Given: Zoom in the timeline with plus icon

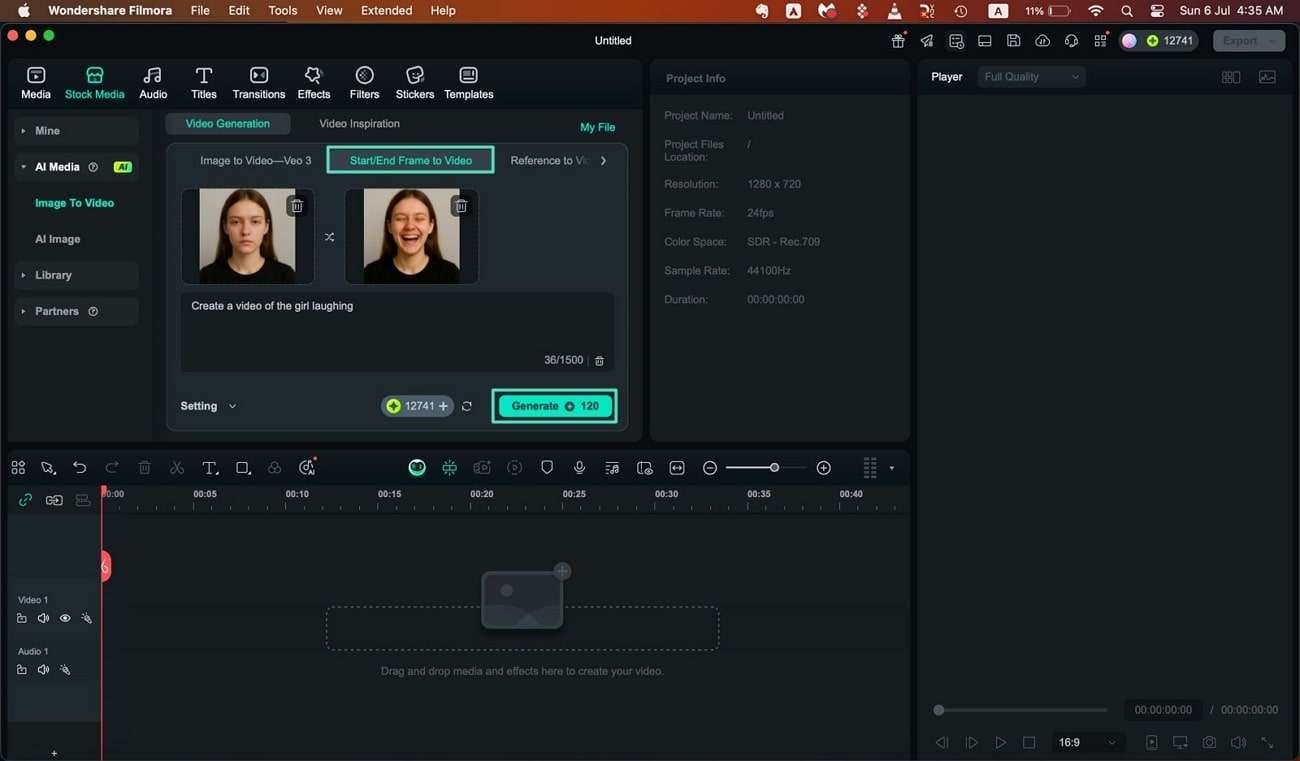Looking at the screenshot, I should 824,468.
